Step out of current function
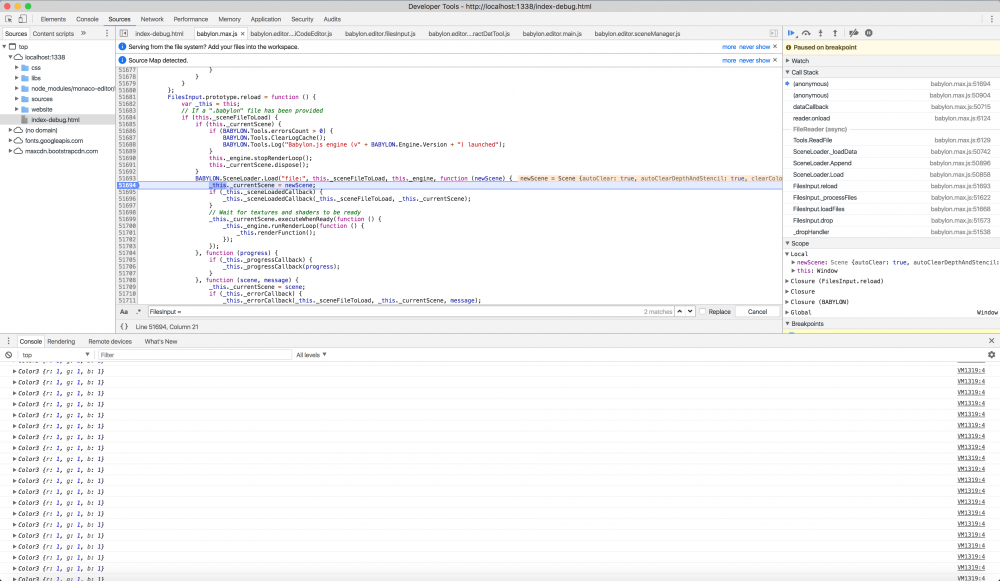This screenshot has height=581, width=1000. (x=835, y=33)
